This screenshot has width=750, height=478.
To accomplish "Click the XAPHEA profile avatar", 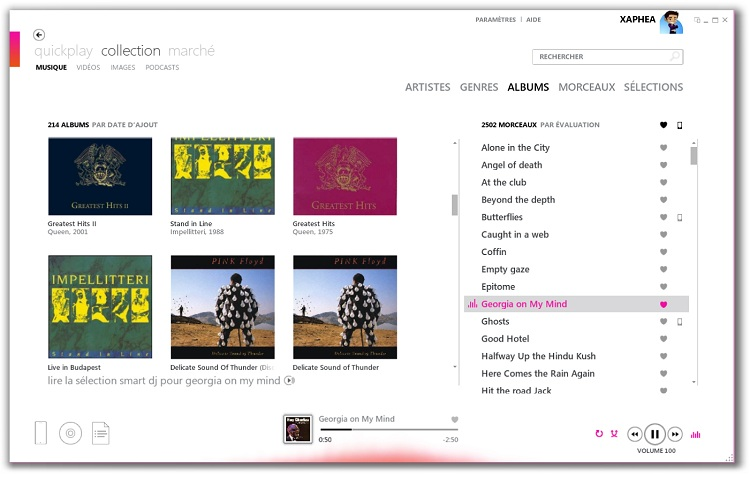I will (671, 22).
